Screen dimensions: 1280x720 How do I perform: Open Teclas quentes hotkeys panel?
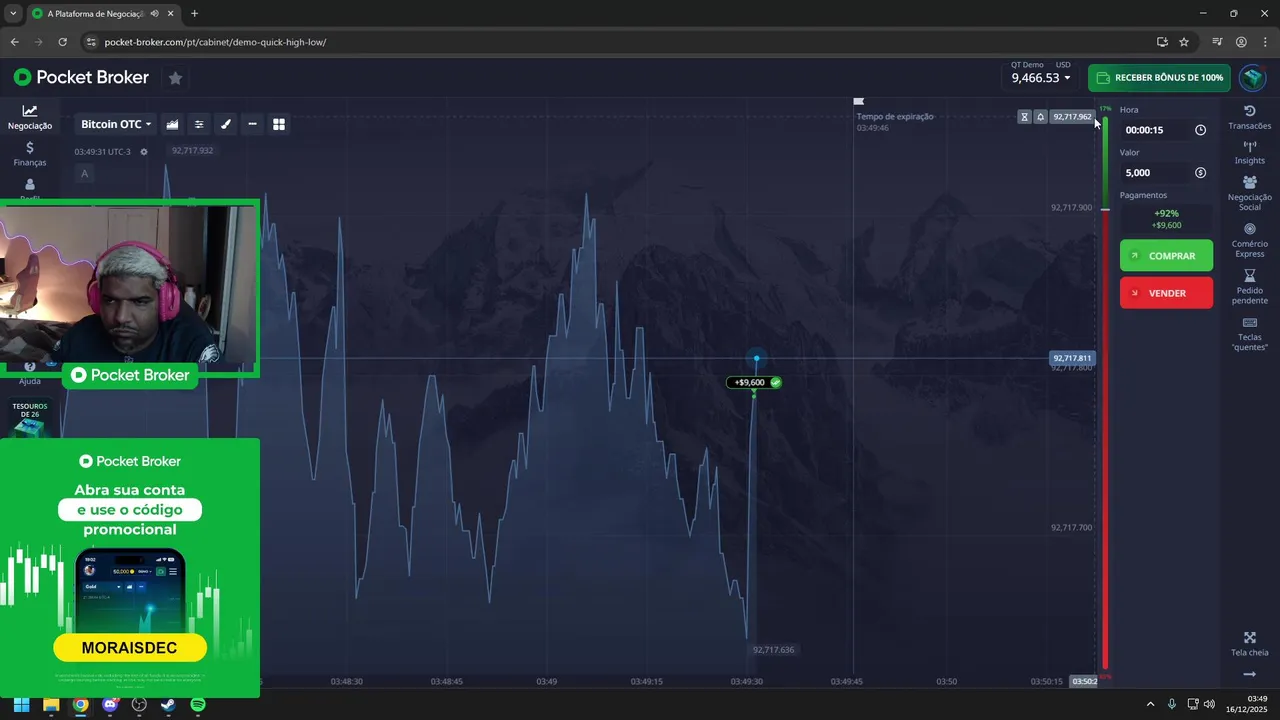1250,334
